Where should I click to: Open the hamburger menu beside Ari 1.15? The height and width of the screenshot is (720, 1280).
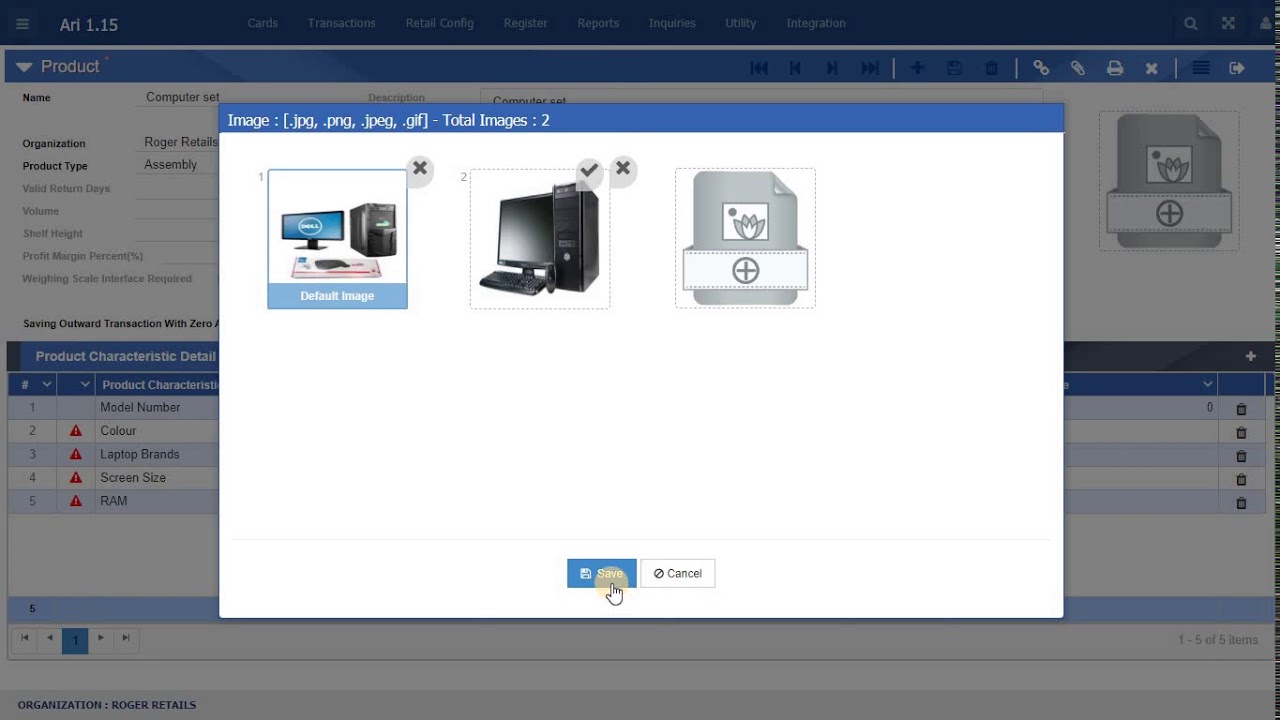tap(22, 24)
